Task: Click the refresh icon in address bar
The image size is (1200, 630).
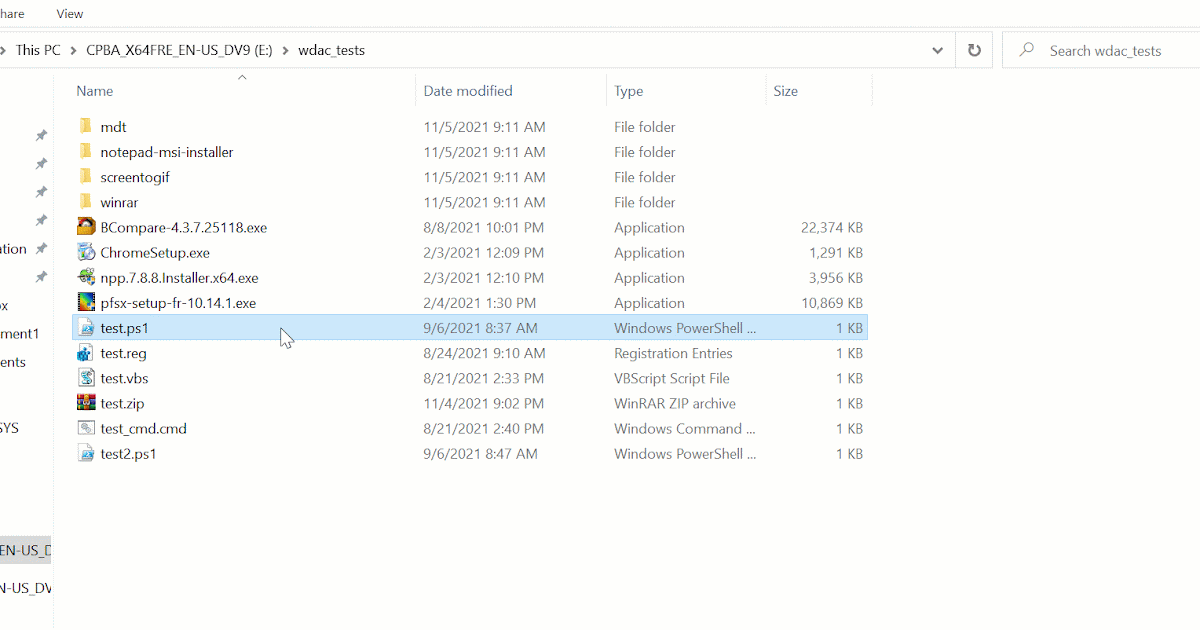Action: pyautogui.click(x=973, y=49)
